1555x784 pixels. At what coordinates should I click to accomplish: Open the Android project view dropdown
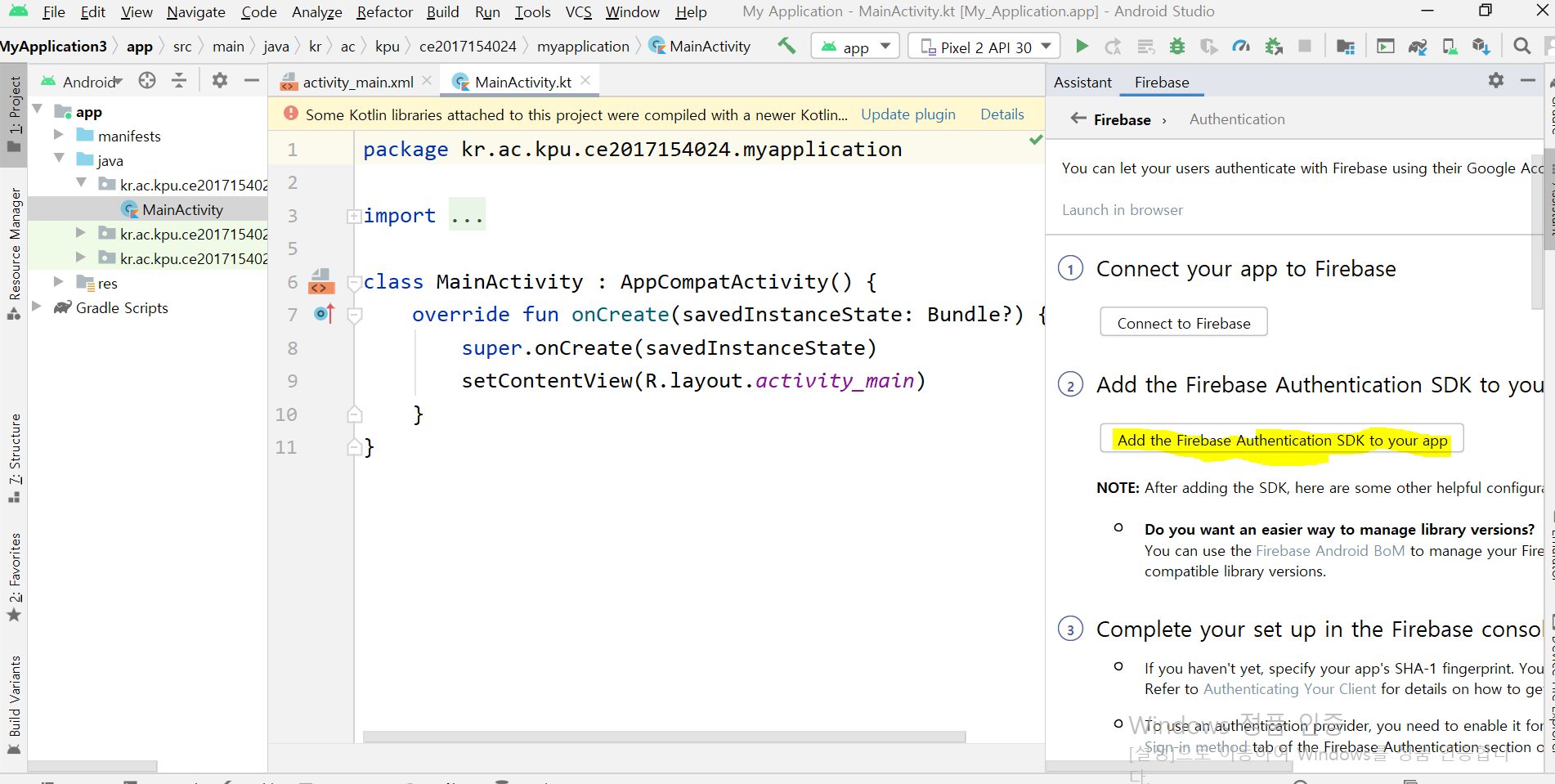click(x=82, y=81)
